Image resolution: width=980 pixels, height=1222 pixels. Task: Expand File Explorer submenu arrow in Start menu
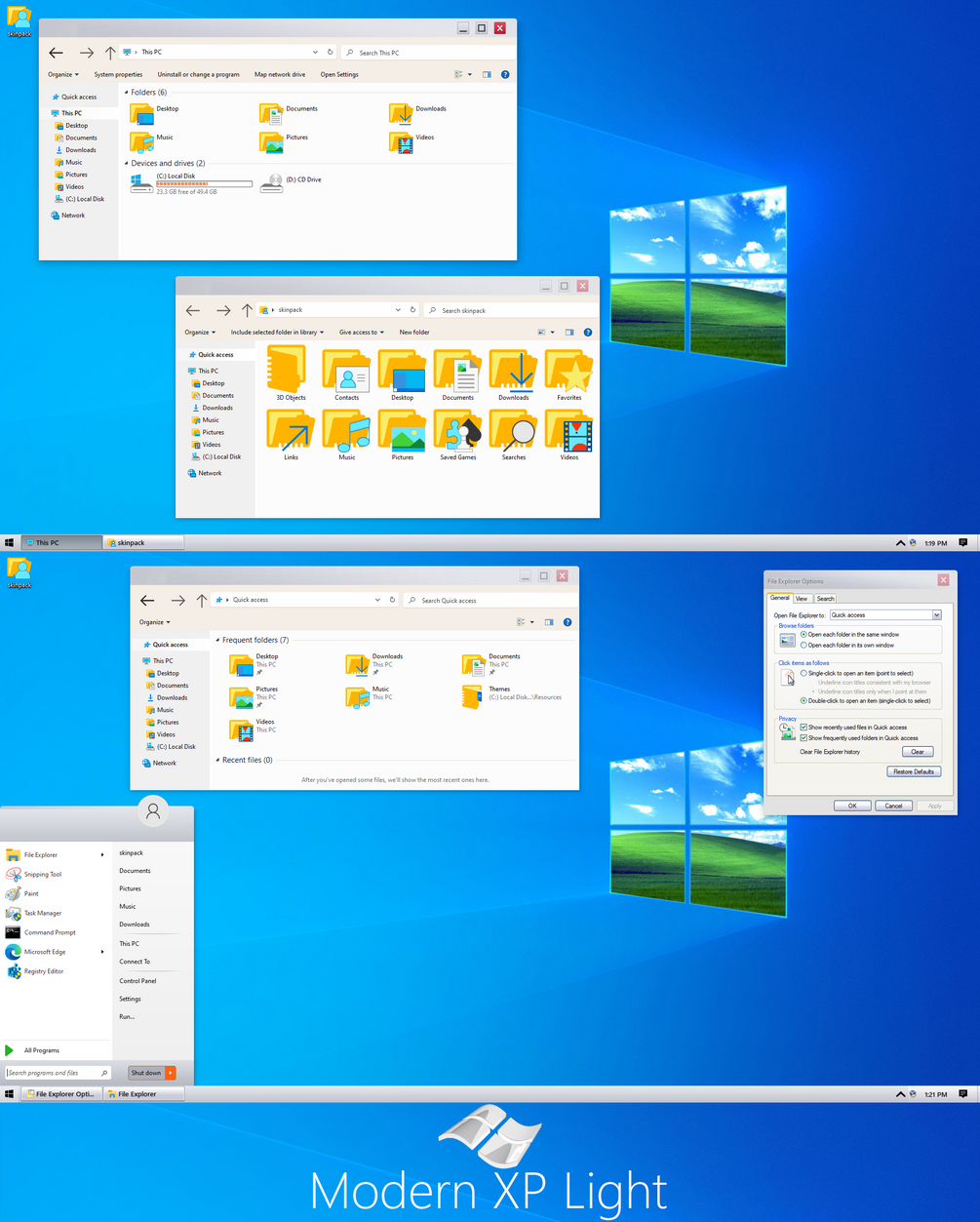point(102,855)
